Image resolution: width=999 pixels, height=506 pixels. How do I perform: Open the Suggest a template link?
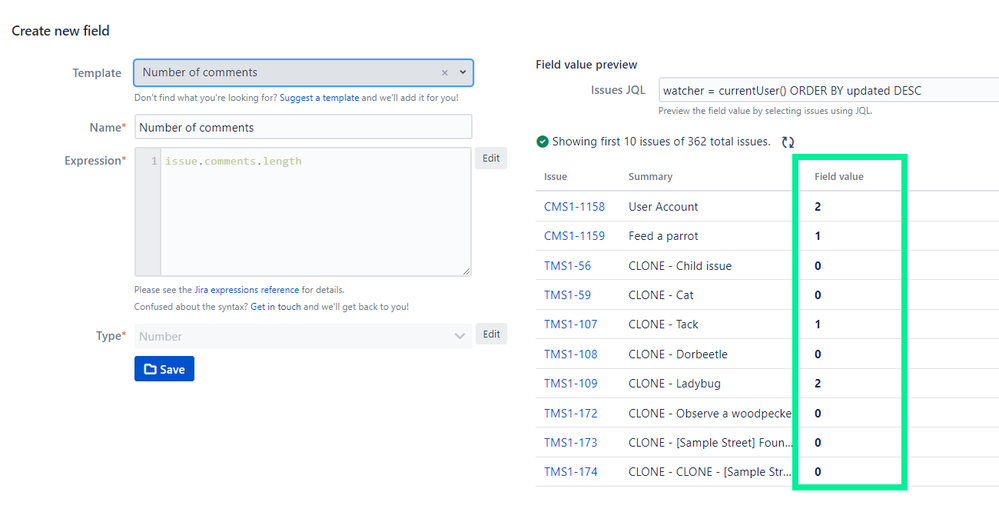pos(319,98)
